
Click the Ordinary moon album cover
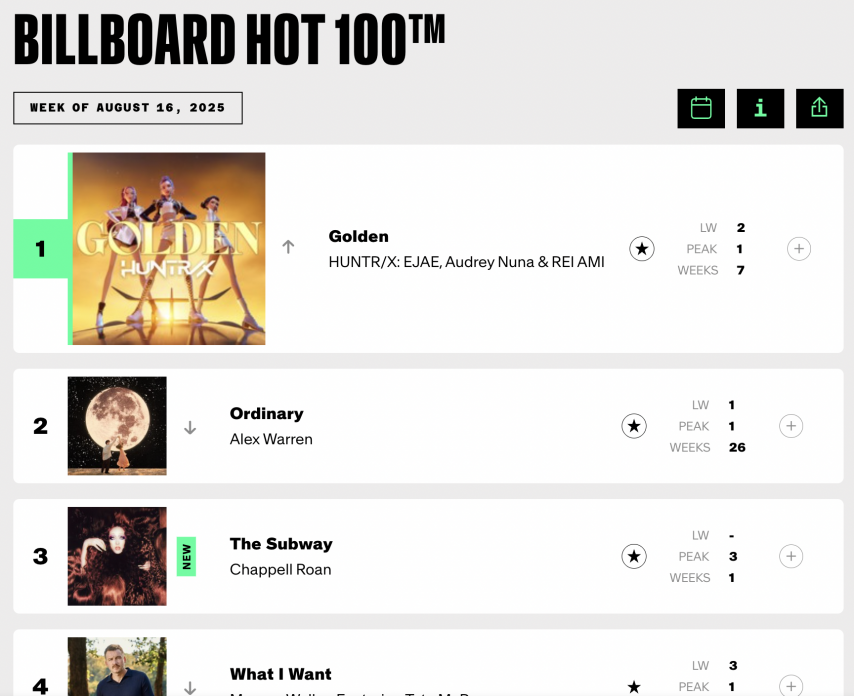click(117, 426)
